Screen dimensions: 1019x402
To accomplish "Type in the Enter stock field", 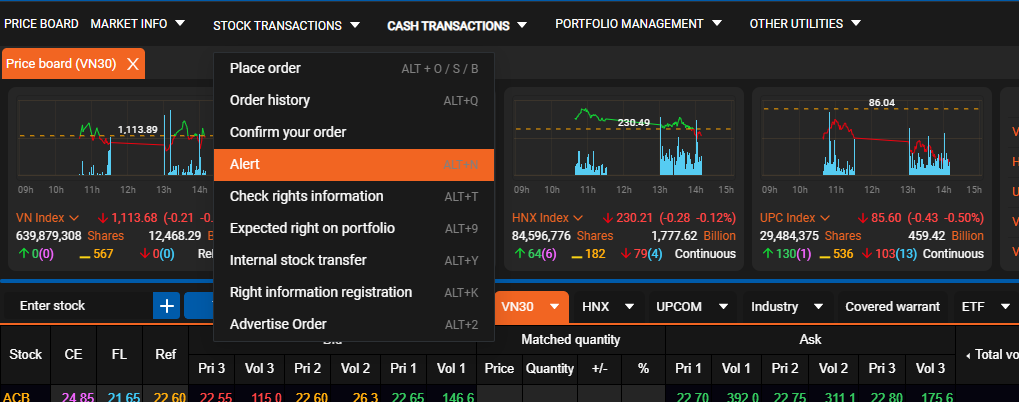I will pyautogui.click(x=80, y=306).
